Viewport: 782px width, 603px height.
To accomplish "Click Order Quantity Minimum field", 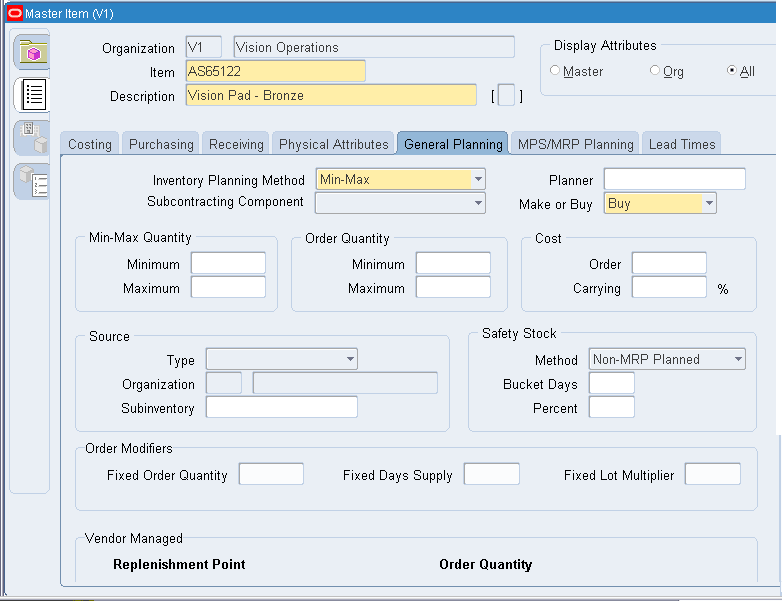I will [x=453, y=263].
